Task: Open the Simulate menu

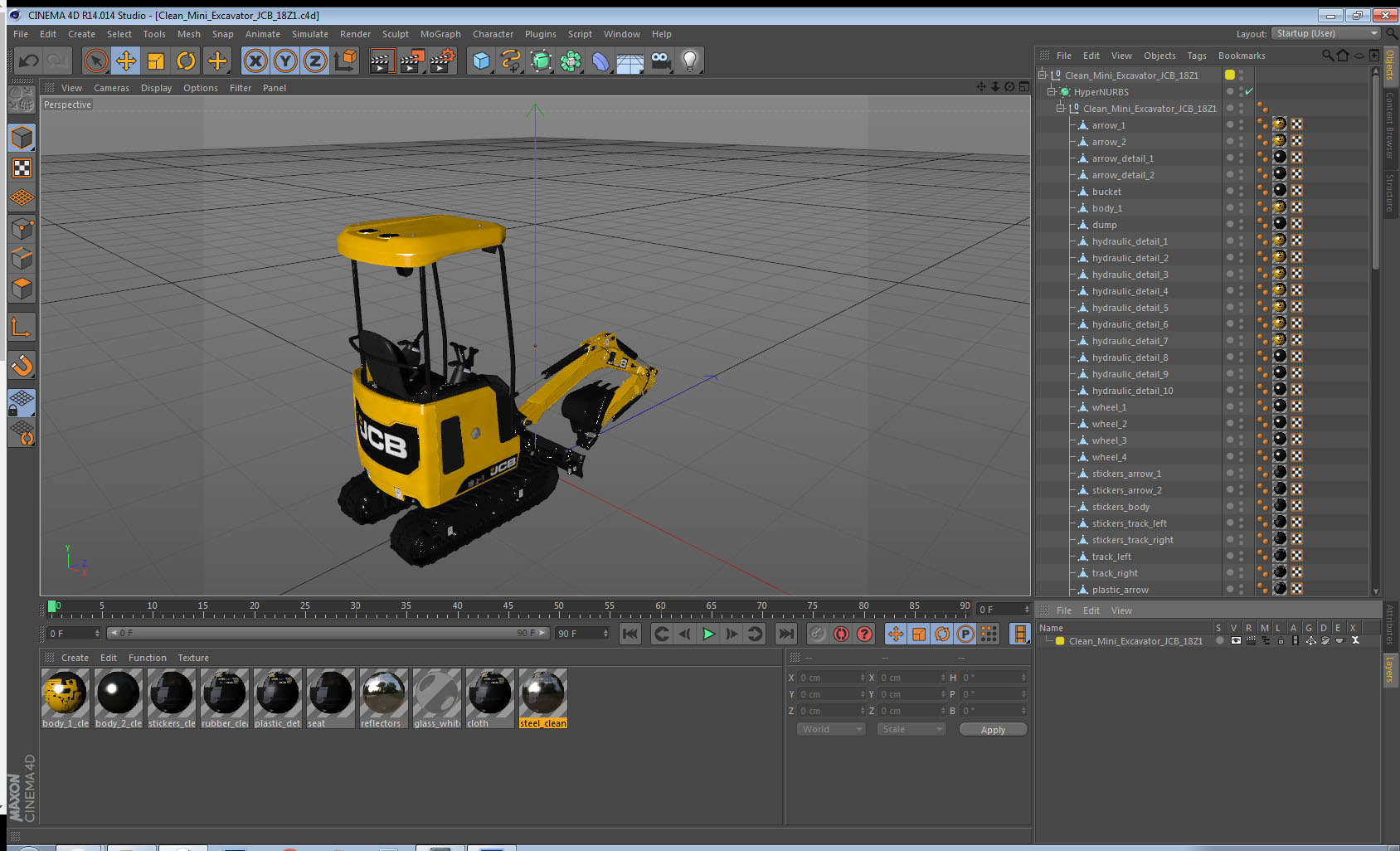Action: [310, 34]
